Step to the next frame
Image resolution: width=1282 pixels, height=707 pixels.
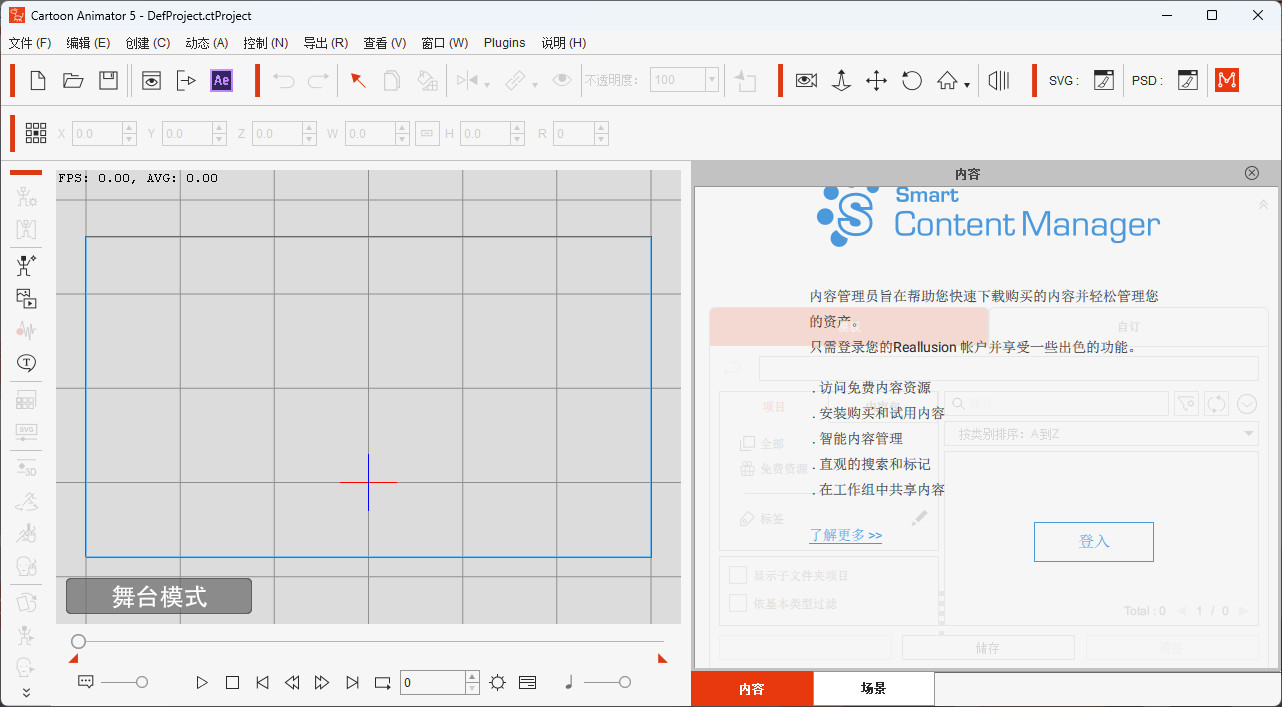tap(322, 682)
